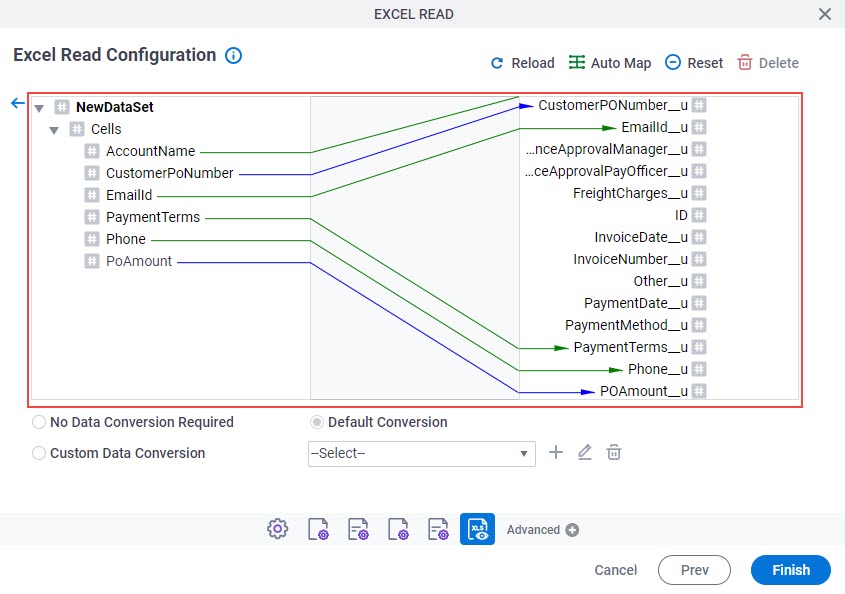This screenshot has width=845, height=594.
Task: Click the PaymentDate__u target icon
Action: (x=699, y=303)
